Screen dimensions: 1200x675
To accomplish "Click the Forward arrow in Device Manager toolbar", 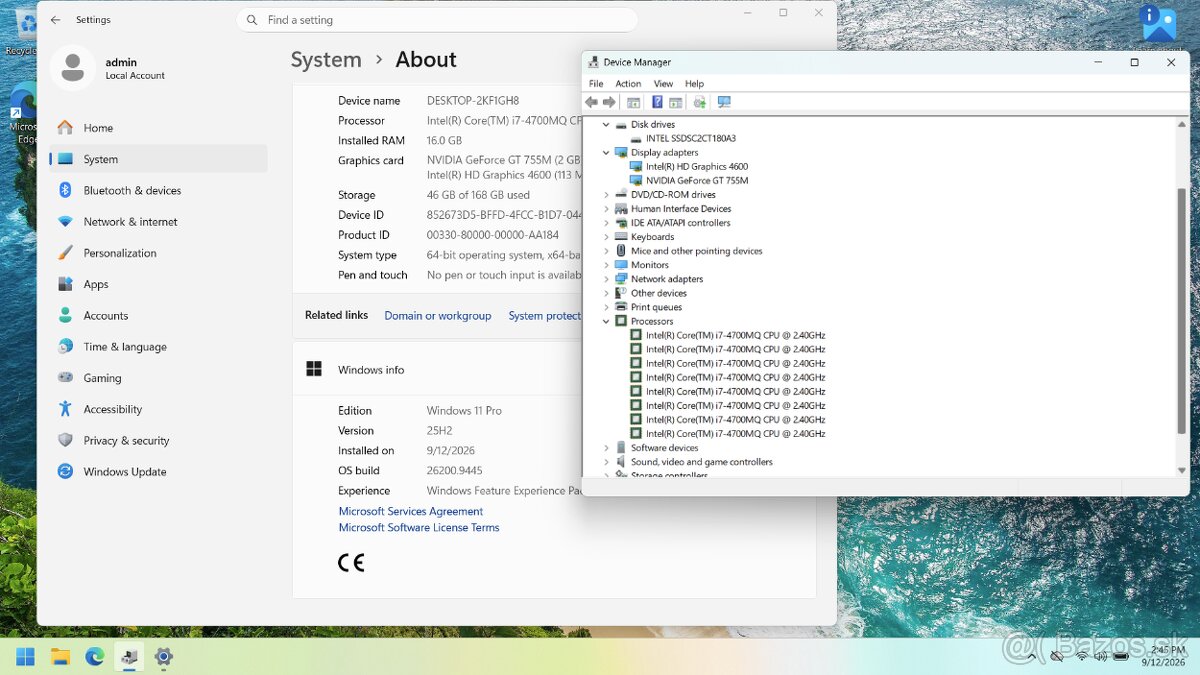I will 609,102.
